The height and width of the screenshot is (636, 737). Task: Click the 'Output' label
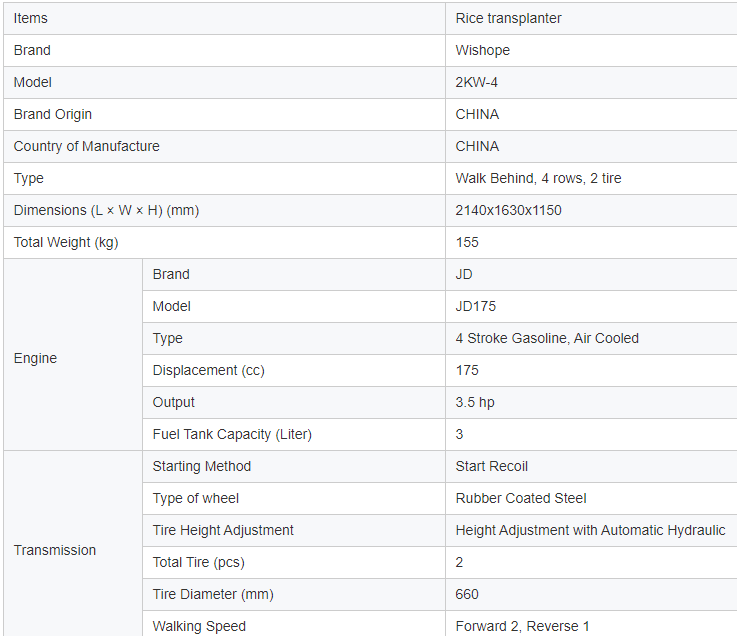(173, 402)
